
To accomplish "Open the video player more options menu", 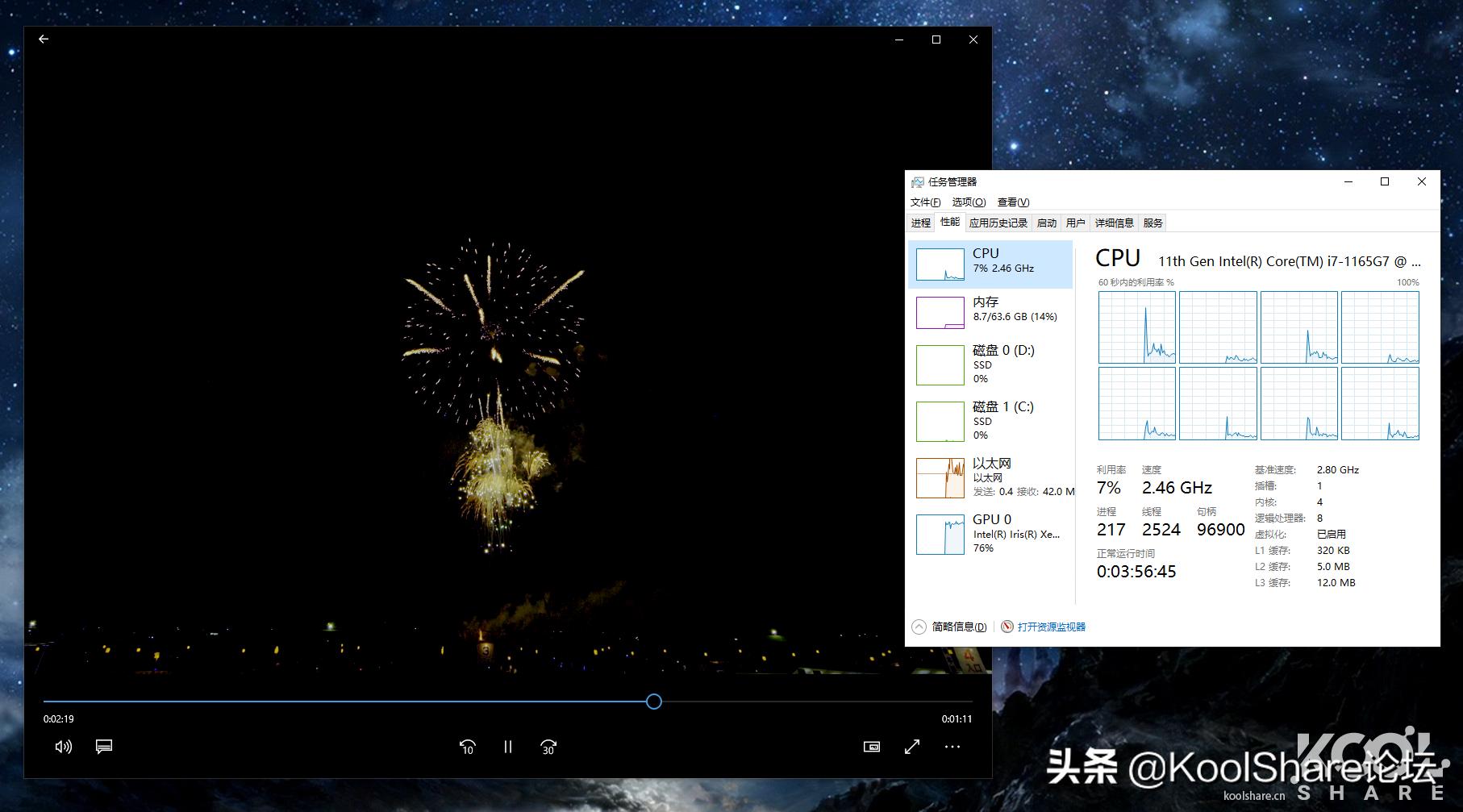I will coord(952,747).
